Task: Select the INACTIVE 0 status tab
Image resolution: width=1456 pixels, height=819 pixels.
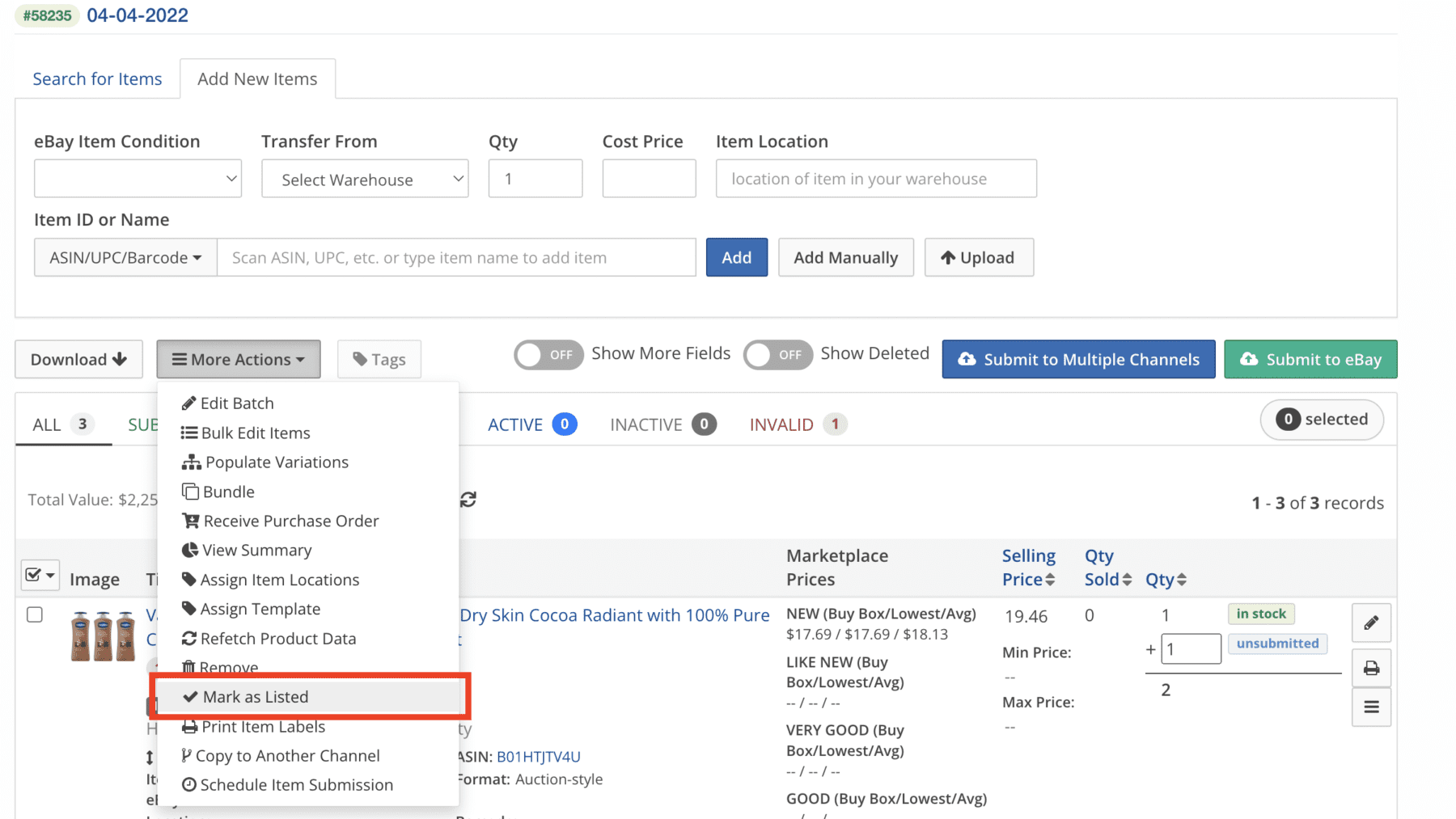Action: pos(662,424)
